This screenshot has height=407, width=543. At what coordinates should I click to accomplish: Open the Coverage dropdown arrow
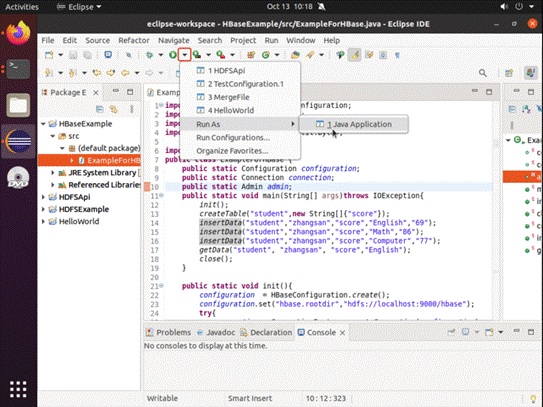pyautogui.click(x=208, y=55)
